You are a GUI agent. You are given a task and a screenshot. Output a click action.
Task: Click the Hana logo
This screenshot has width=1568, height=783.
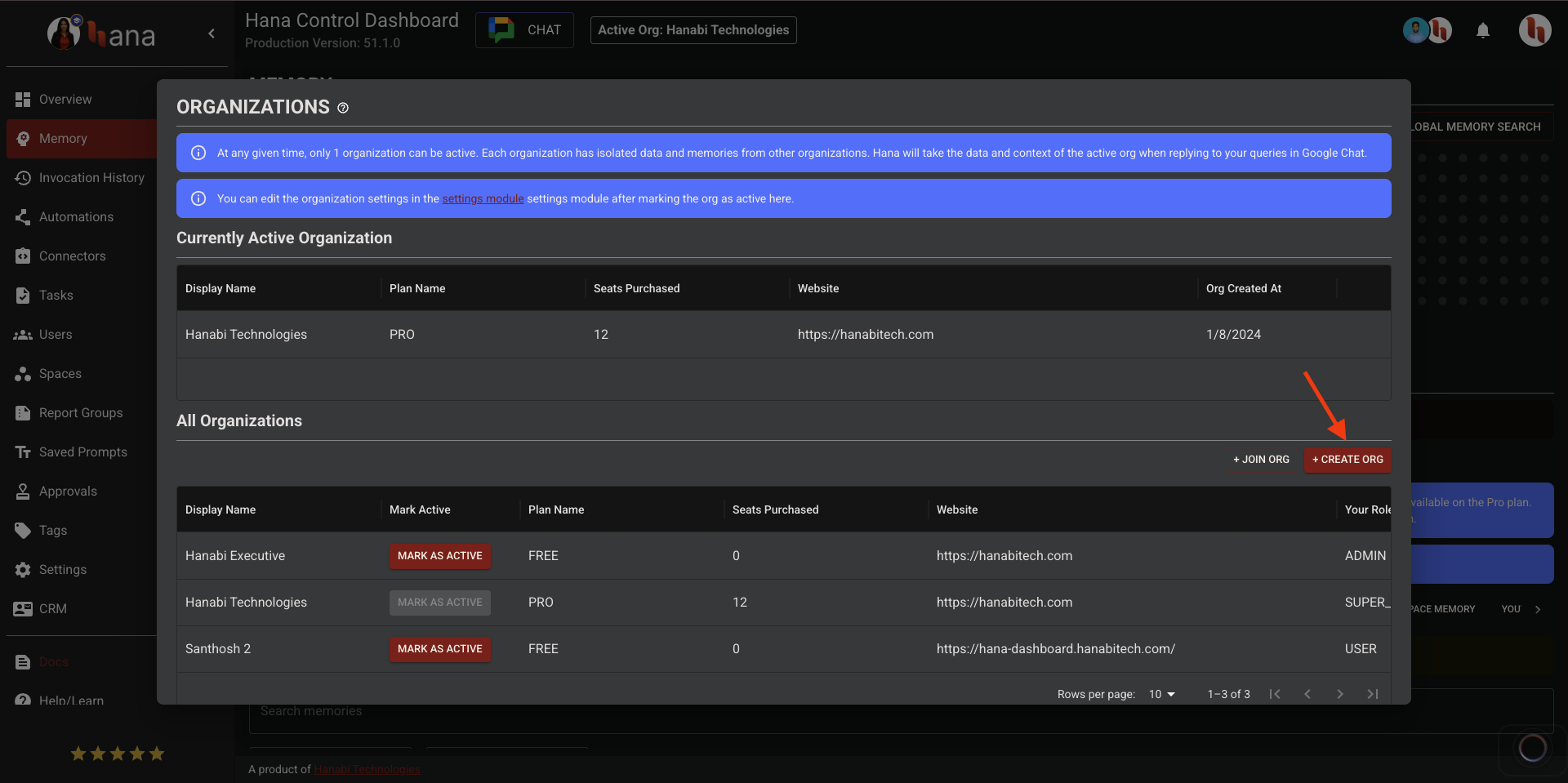tap(101, 34)
